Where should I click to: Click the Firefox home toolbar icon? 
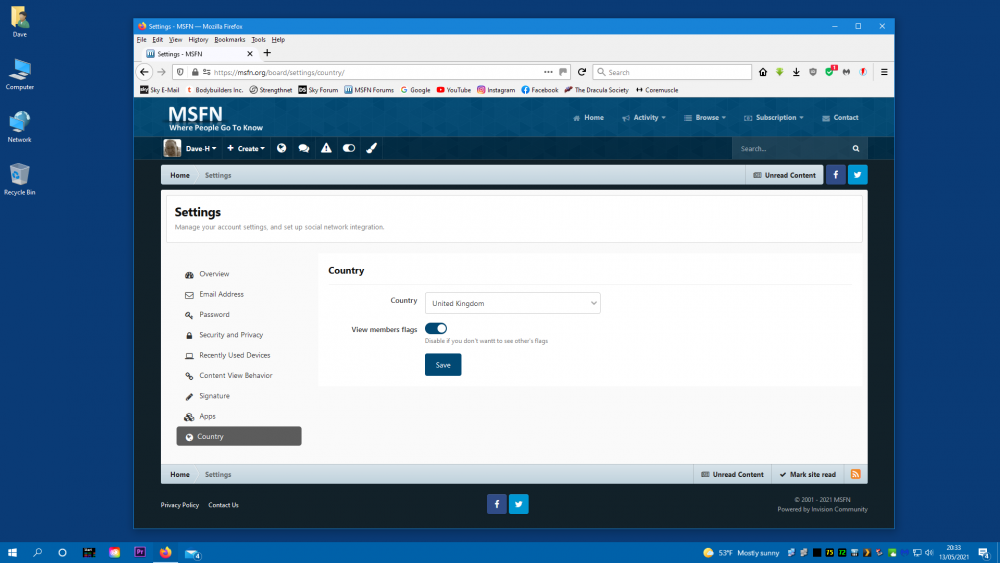tap(763, 72)
